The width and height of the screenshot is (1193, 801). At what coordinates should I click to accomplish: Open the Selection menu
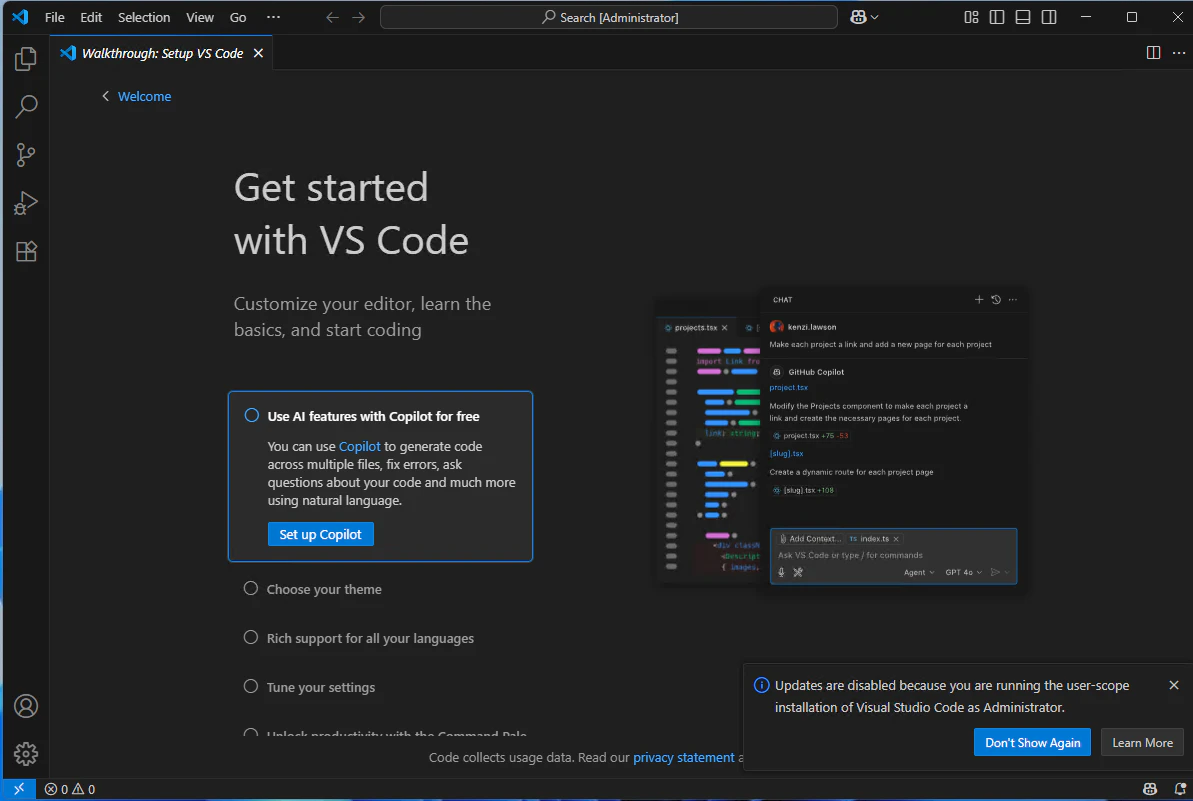(x=144, y=17)
